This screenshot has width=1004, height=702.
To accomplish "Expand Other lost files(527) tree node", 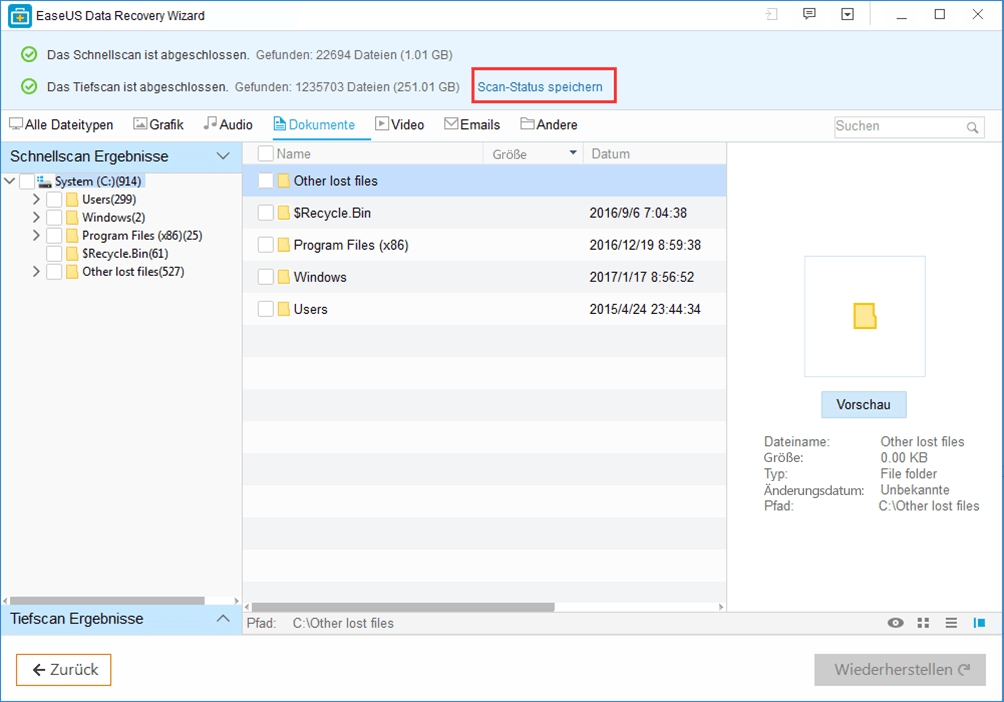I will pos(36,272).
